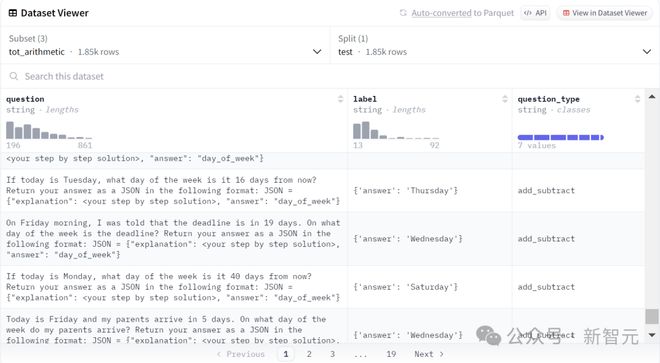
Task: Click Next page link
Action: 428,354
